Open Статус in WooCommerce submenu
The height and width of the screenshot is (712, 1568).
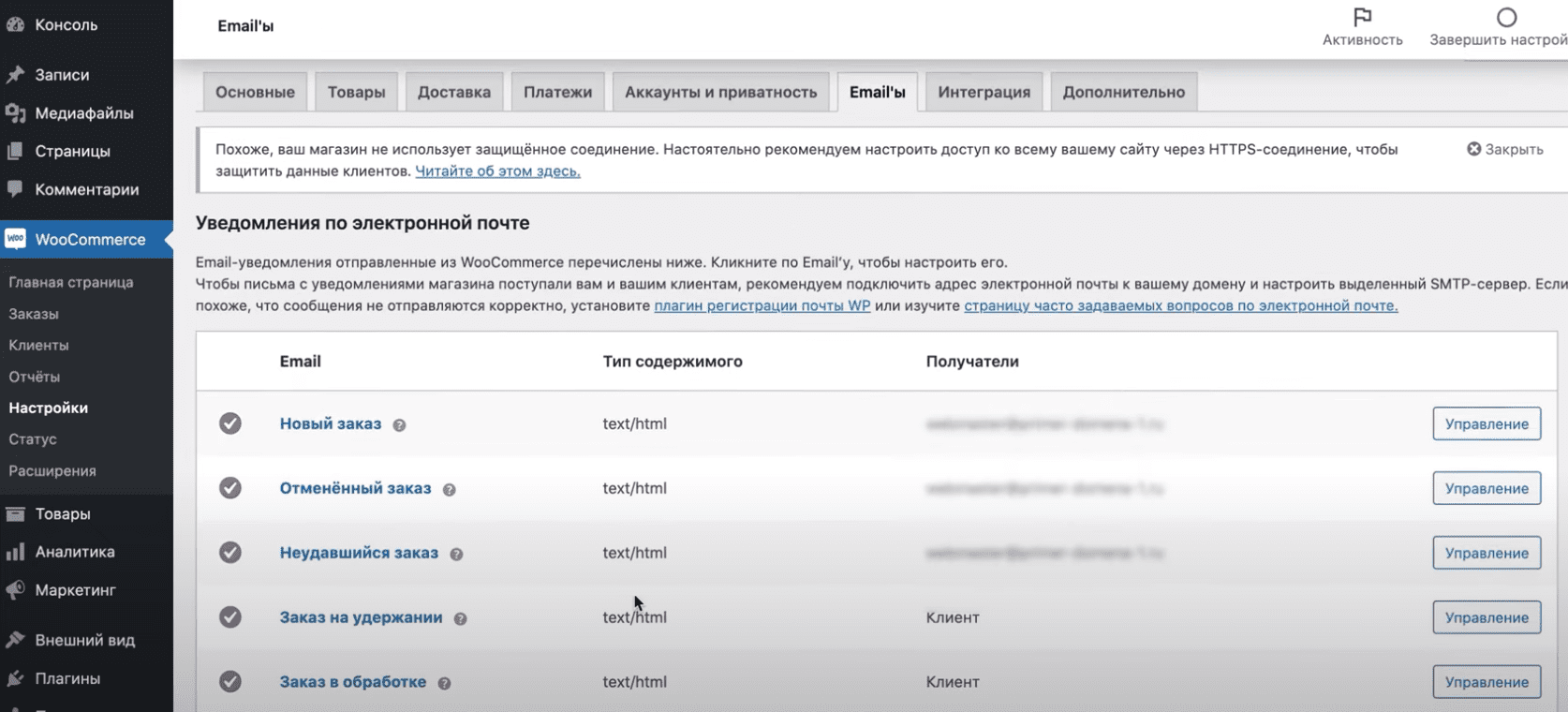coord(33,438)
